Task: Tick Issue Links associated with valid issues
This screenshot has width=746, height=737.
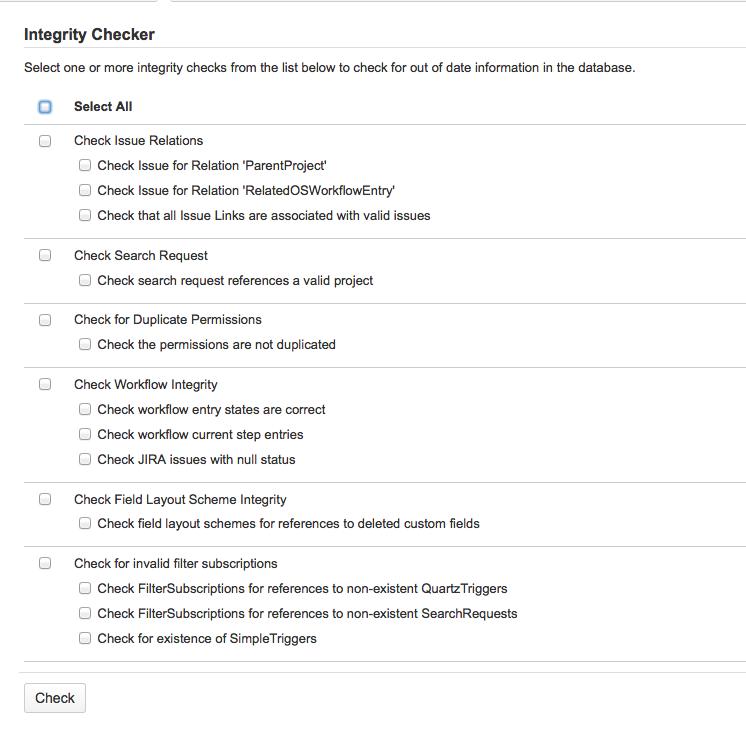Action: point(86,215)
